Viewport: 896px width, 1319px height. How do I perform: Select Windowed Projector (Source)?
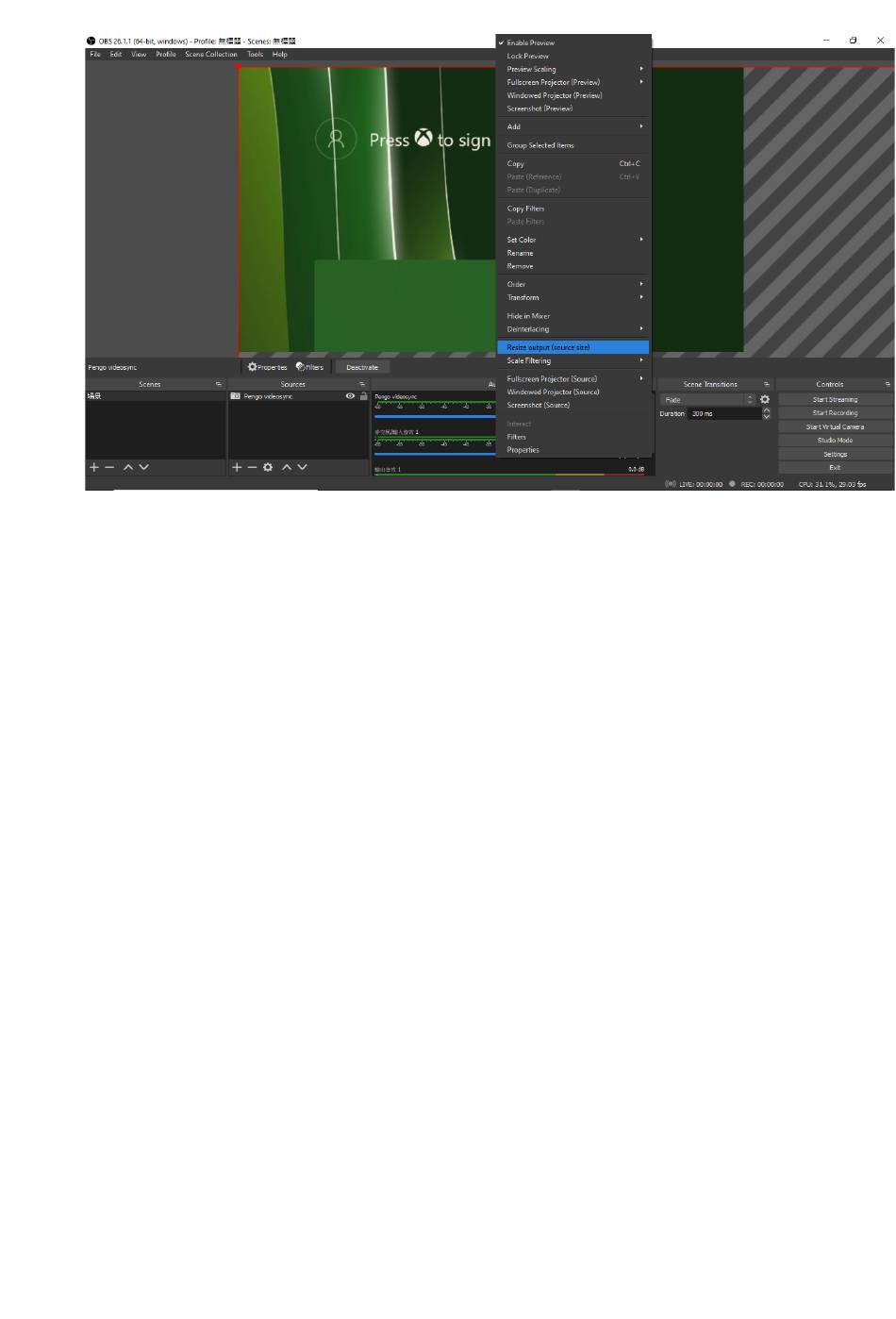pyautogui.click(x=573, y=392)
